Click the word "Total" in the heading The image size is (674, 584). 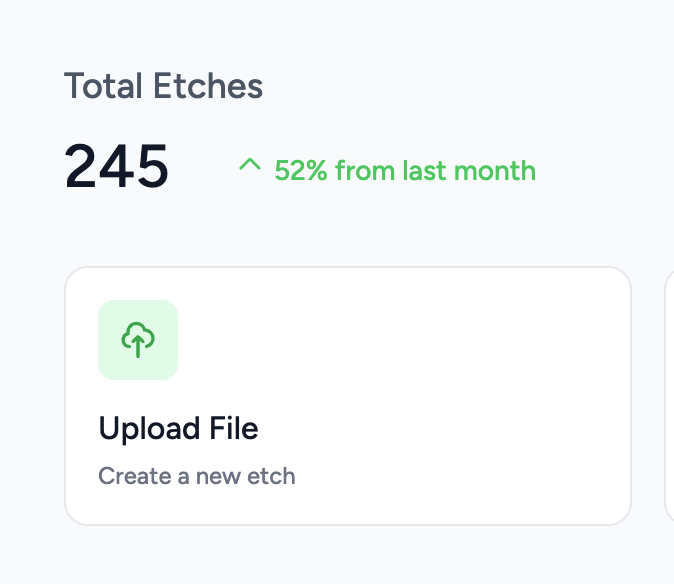point(105,87)
